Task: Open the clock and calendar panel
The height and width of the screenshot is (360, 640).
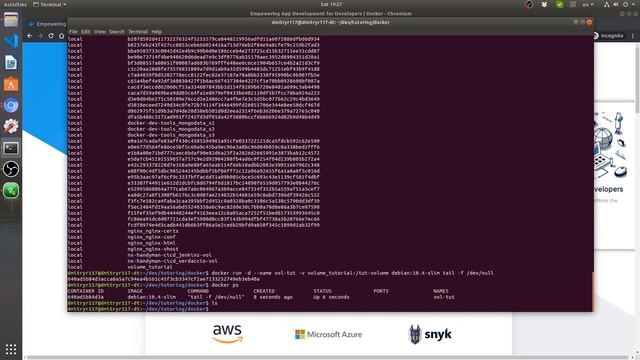Action: click(331, 4)
